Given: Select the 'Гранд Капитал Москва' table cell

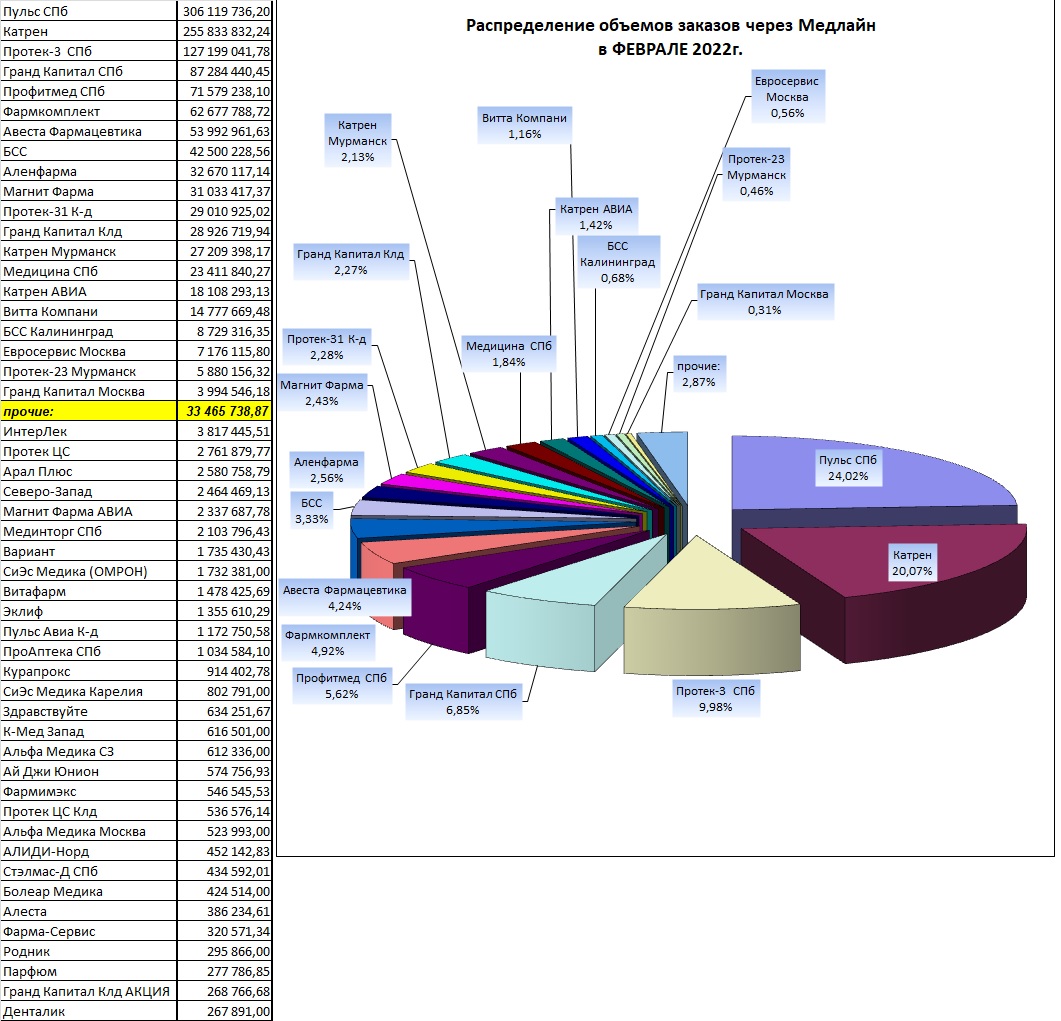Looking at the screenshot, I should [x=88, y=391].
